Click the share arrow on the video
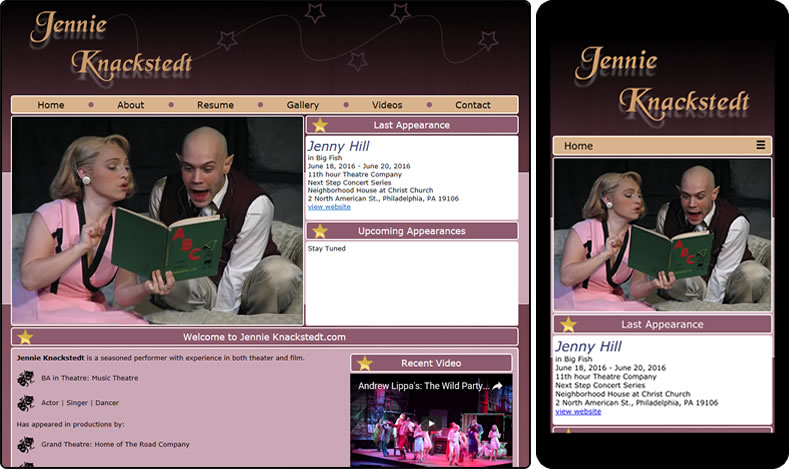This screenshot has height=469, width=789. [x=497, y=385]
